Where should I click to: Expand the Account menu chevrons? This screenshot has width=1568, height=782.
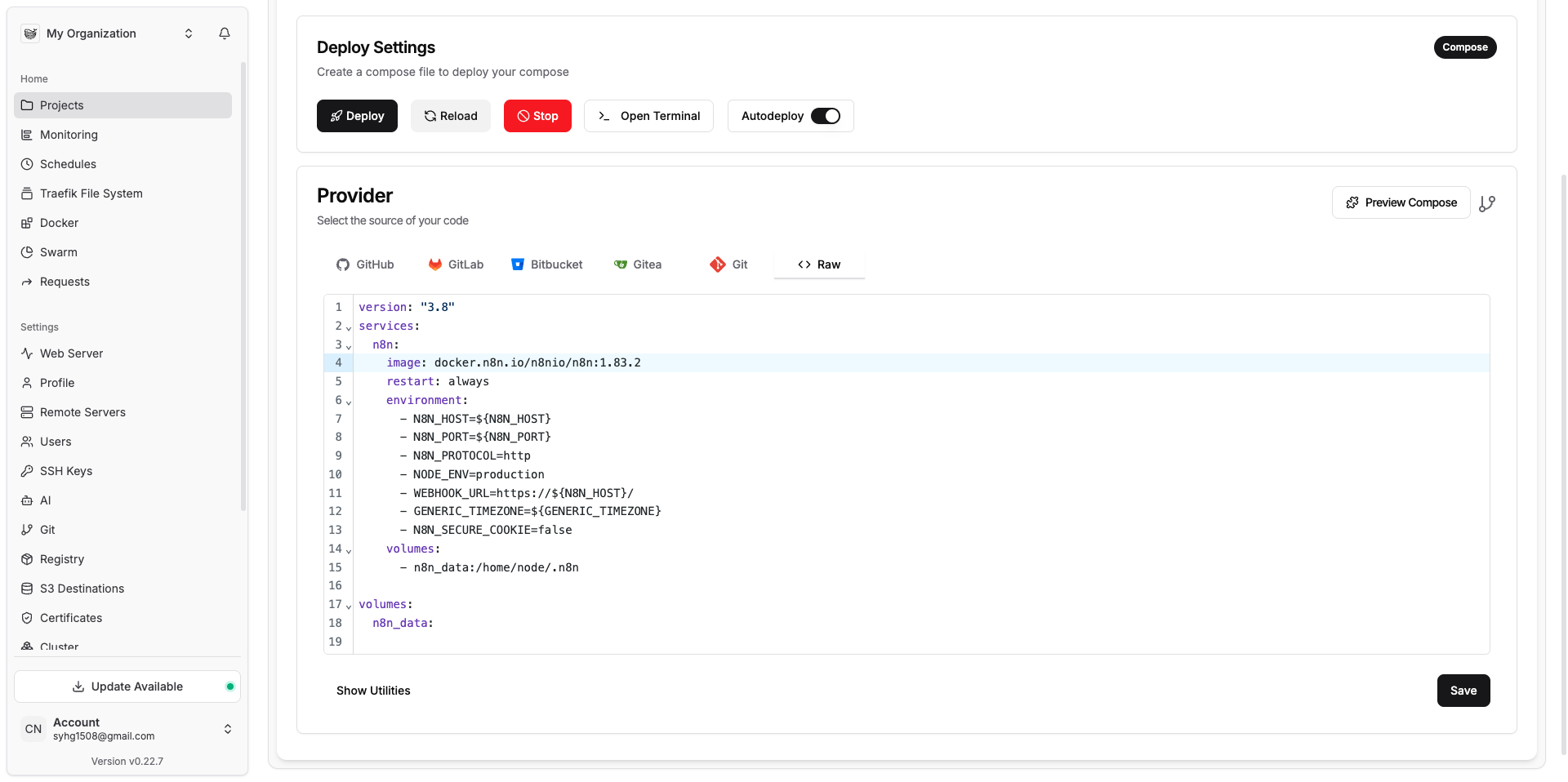click(228, 729)
